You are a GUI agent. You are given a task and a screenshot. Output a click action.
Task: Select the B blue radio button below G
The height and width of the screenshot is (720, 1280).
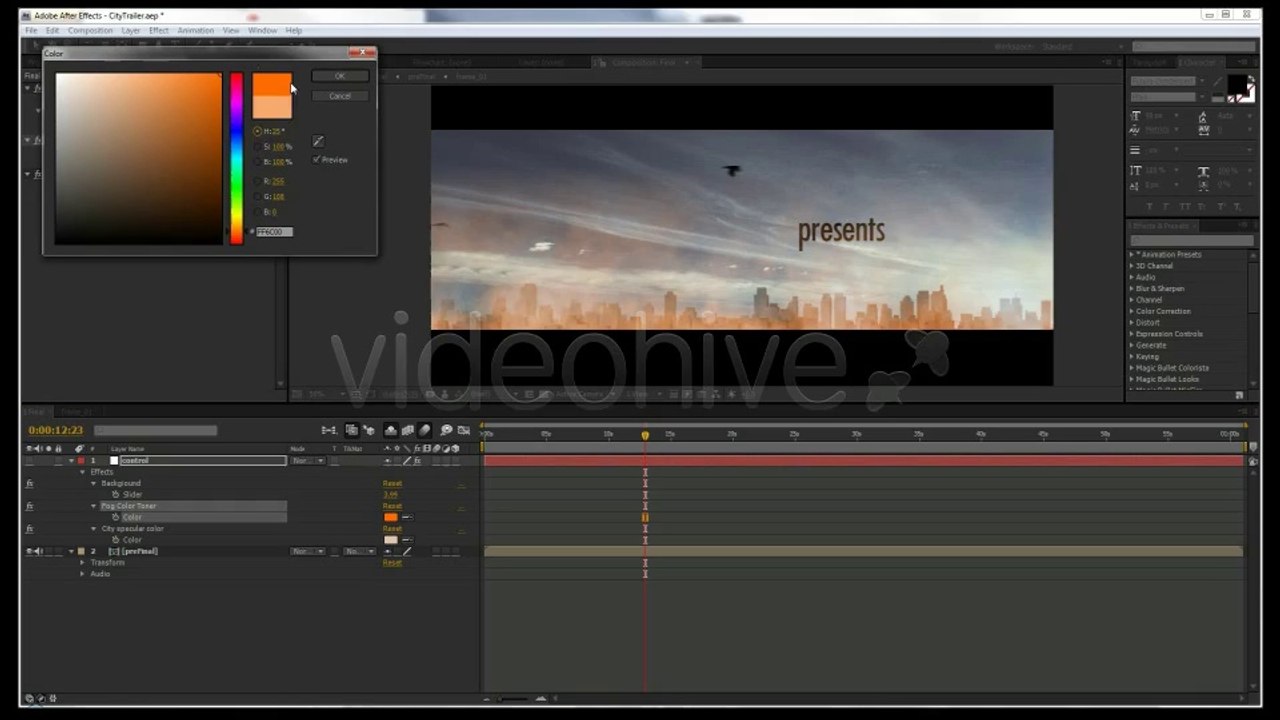(257, 212)
